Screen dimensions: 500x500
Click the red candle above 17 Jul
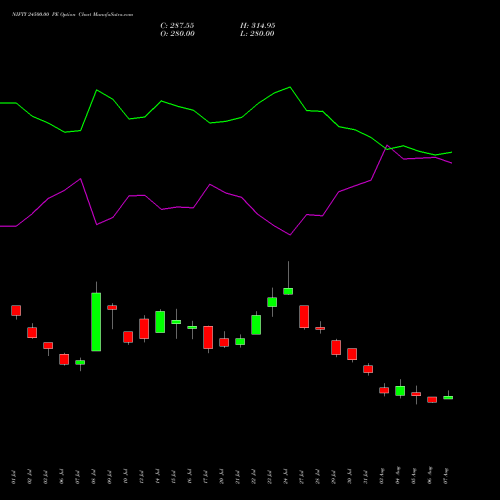click(x=208, y=337)
